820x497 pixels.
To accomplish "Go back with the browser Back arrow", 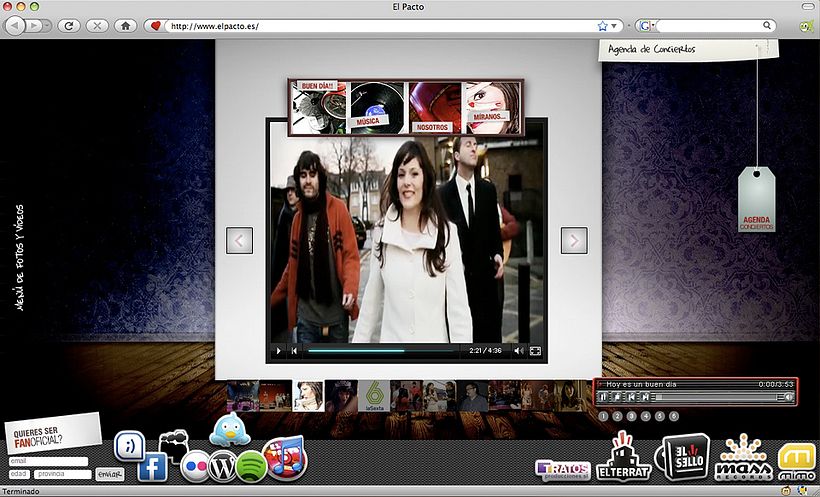I will 16,25.
